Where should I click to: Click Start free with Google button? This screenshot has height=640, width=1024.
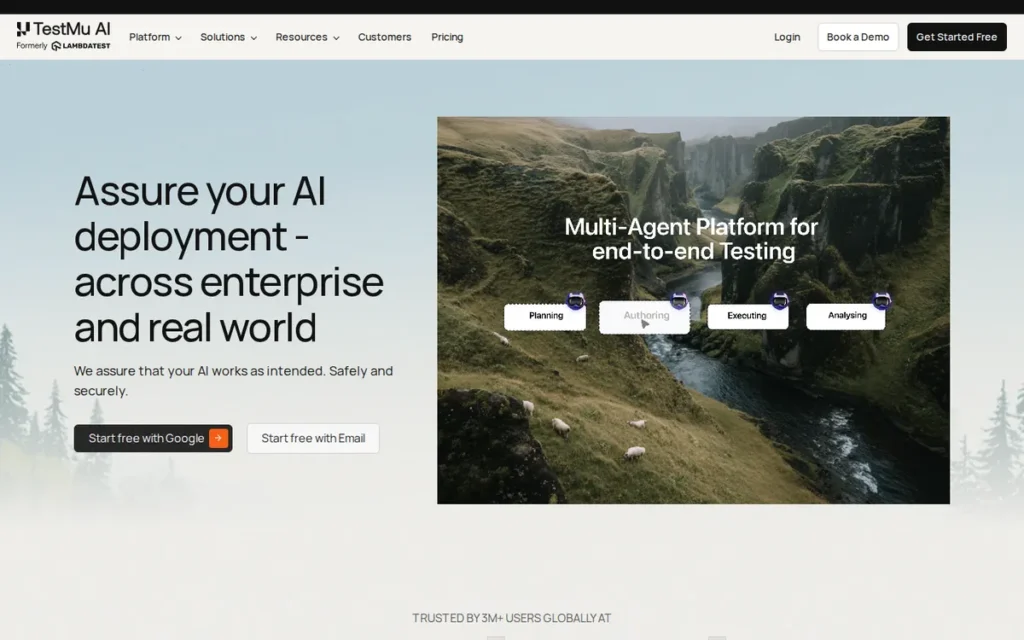click(153, 438)
